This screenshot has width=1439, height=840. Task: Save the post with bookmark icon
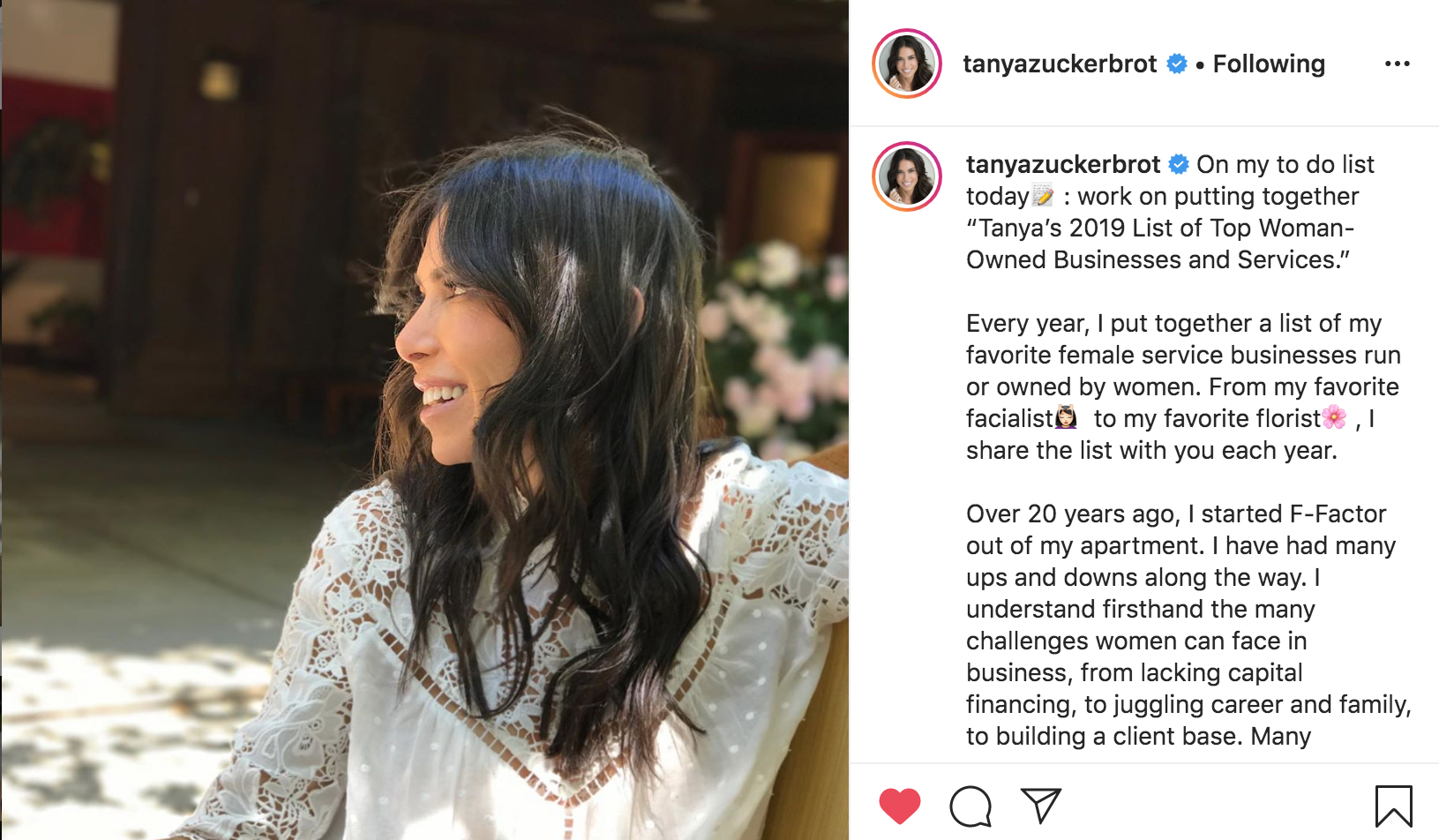[1393, 806]
